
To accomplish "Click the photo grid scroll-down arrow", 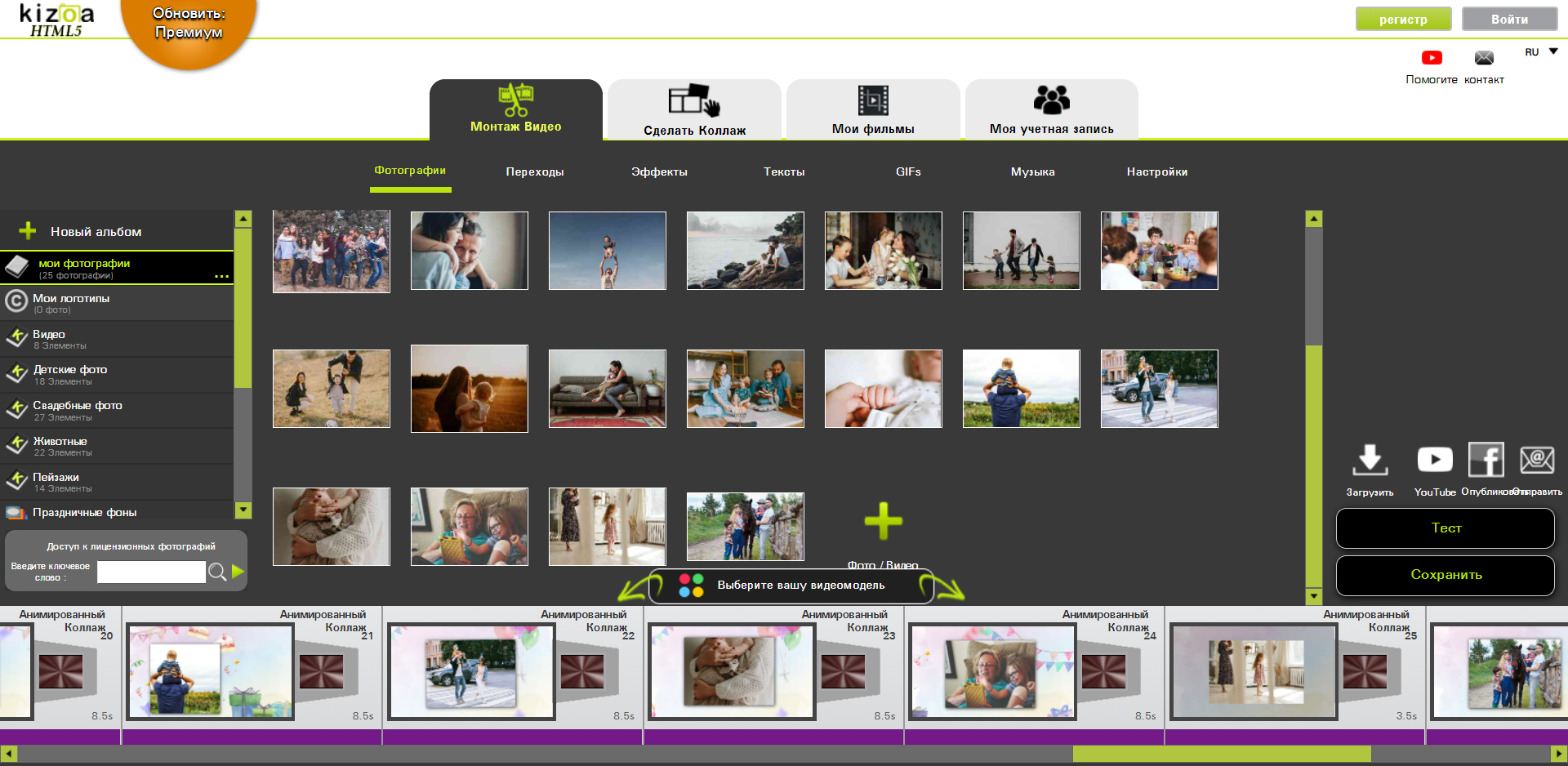I will [1314, 595].
